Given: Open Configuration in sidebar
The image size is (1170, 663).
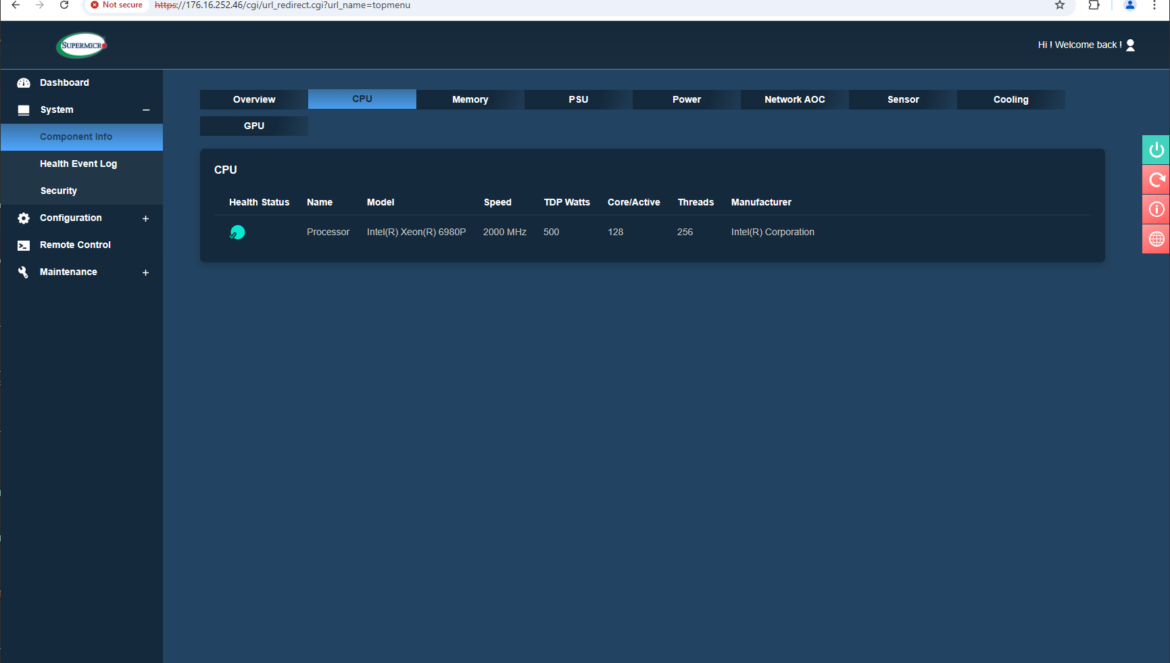Looking at the screenshot, I should (x=71, y=218).
